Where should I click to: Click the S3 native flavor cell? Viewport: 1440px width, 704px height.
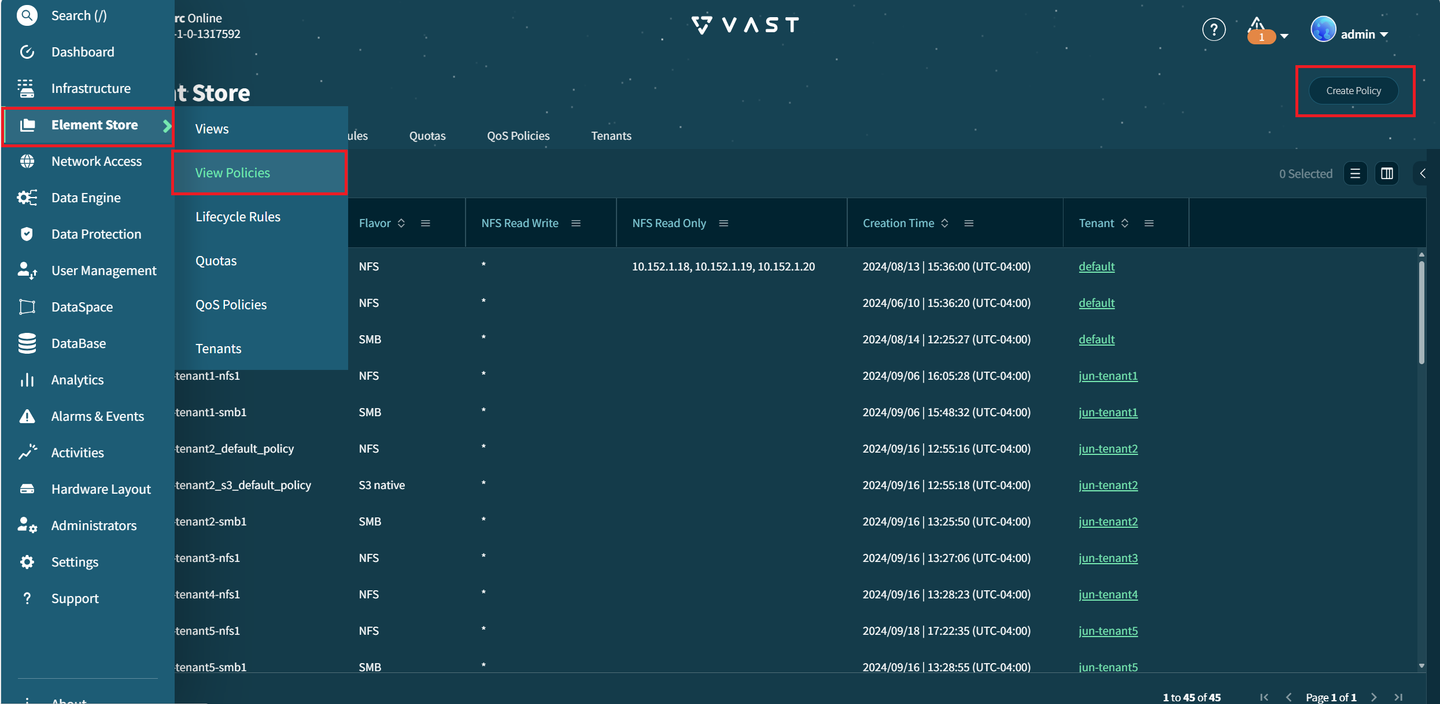point(382,485)
